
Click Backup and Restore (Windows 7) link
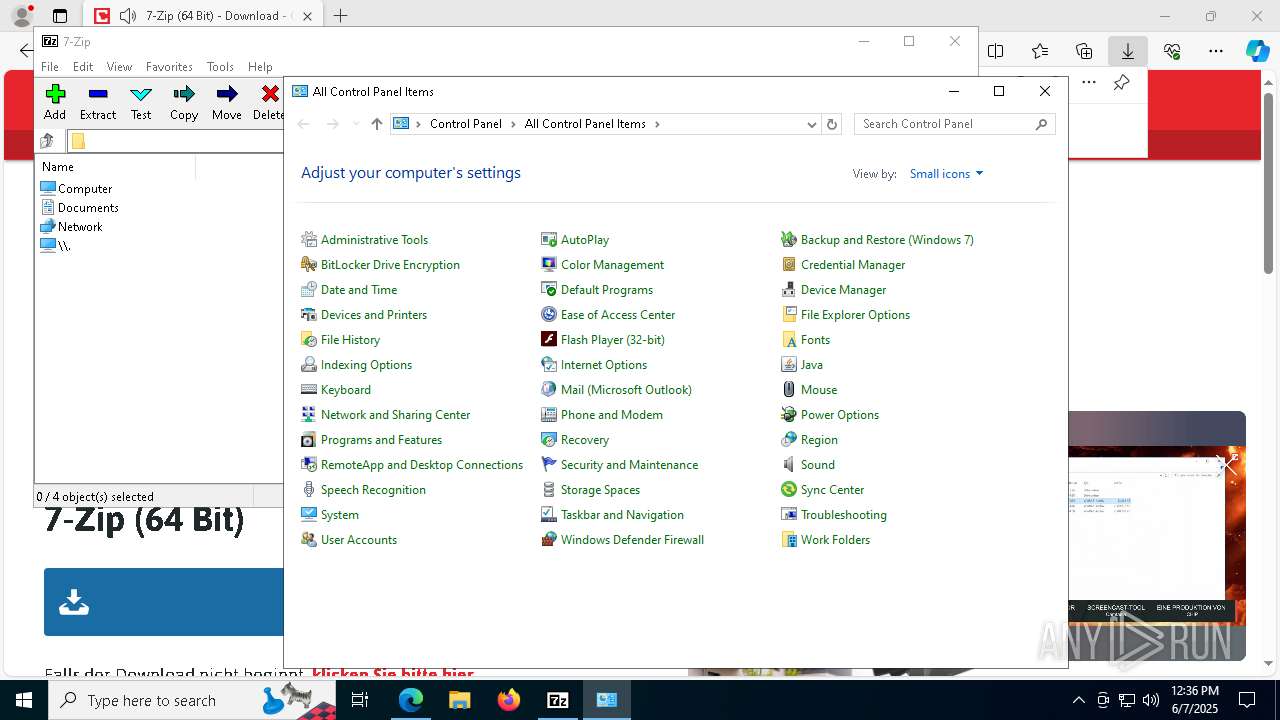(x=887, y=240)
